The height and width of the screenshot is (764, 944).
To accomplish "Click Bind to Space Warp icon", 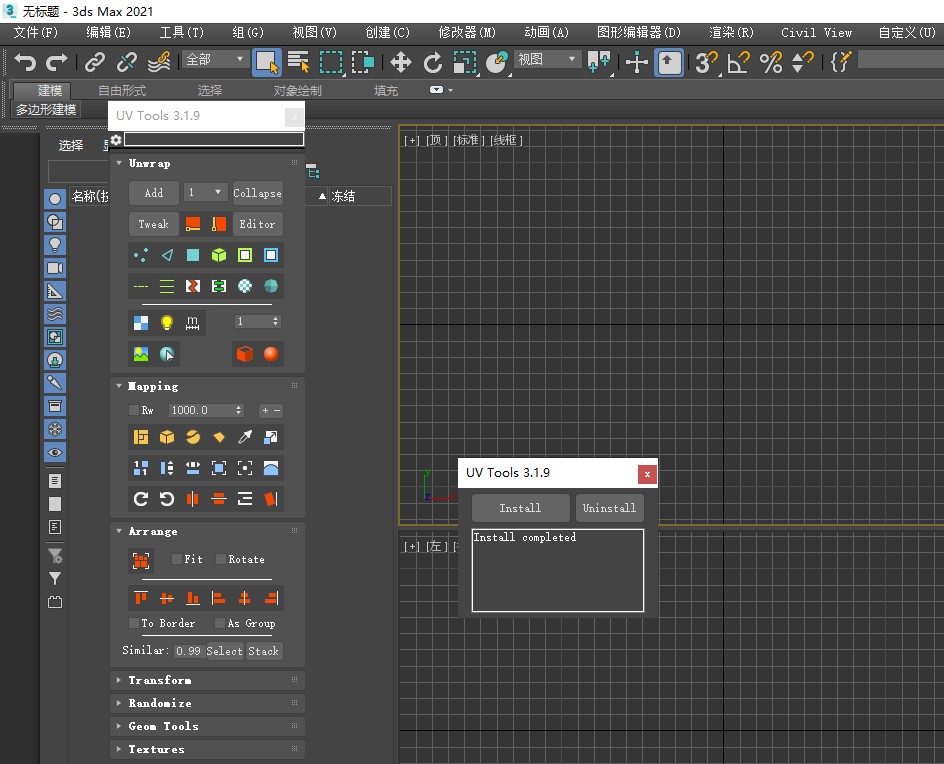I will [159, 62].
